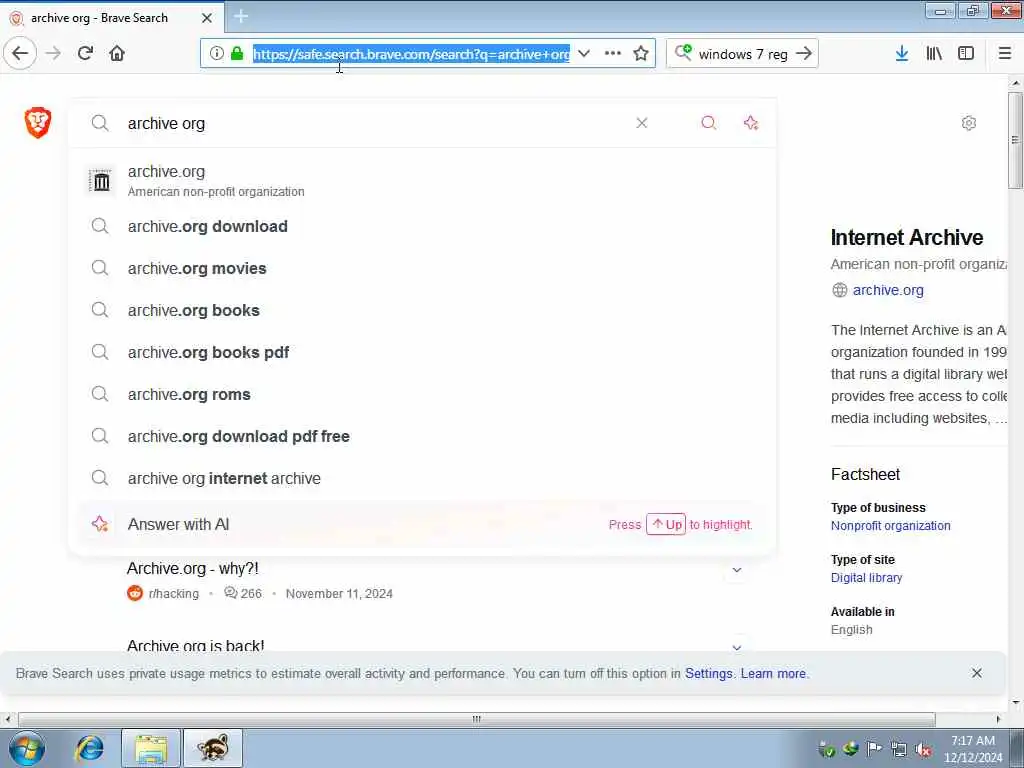Open Windows Explorer from the taskbar
The image size is (1024, 768).
pyautogui.click(x=151, y=748)
